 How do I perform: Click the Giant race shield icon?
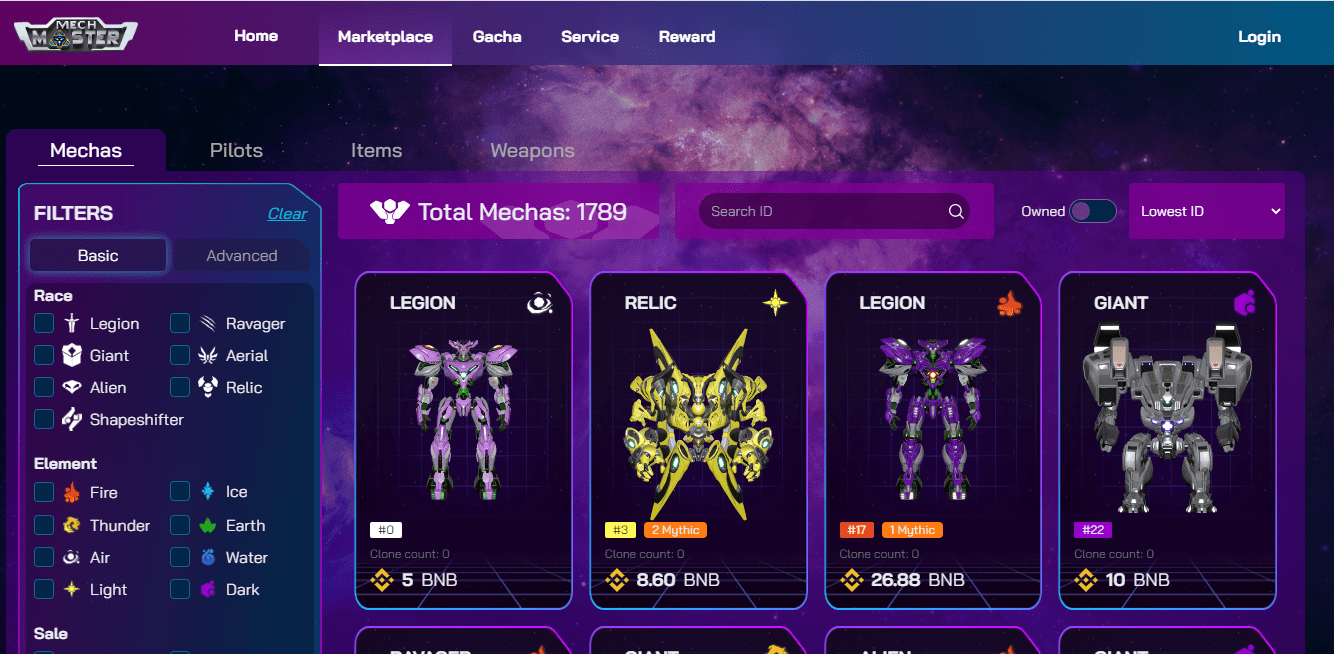coord(72,355)
